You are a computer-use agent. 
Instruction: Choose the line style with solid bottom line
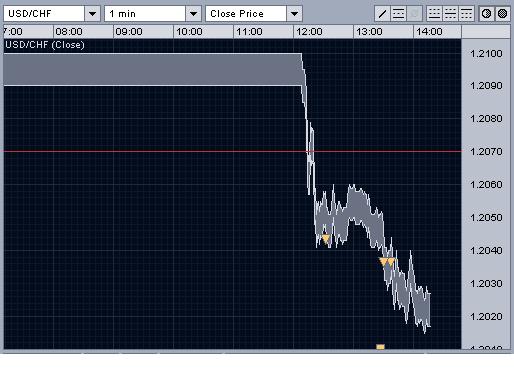tap(434, 14)
